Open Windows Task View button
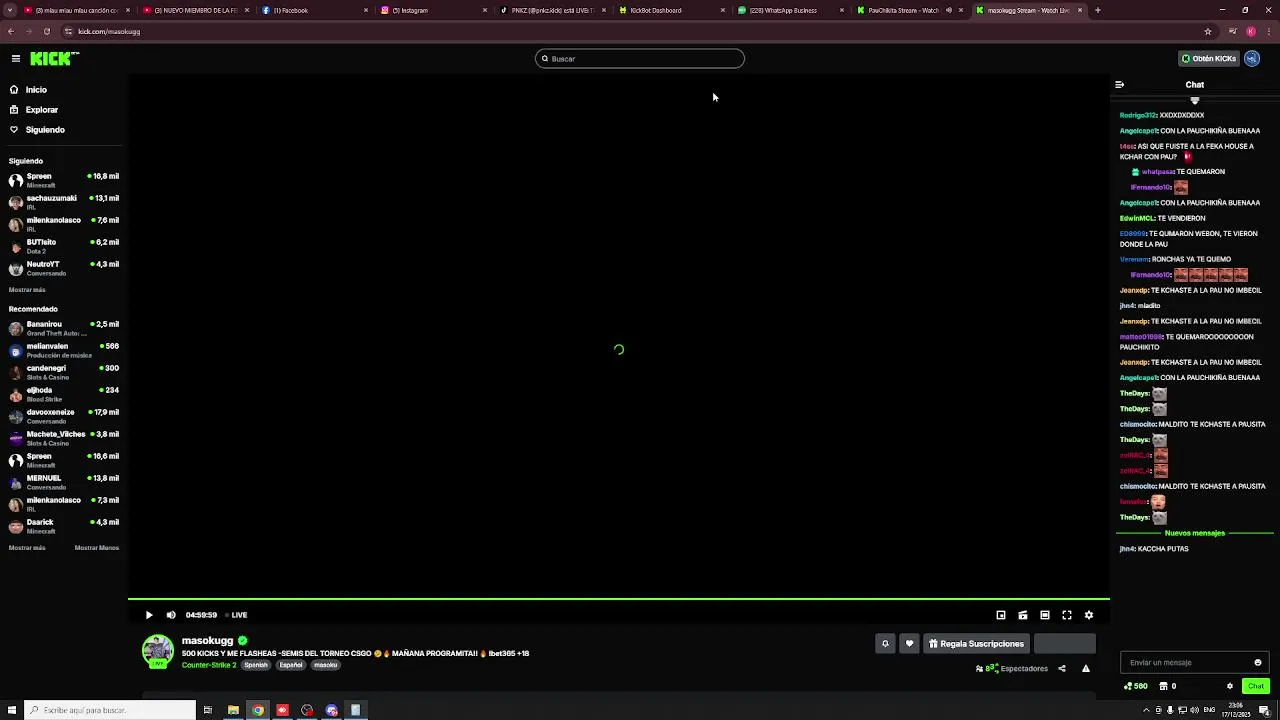1280x720 pixels. (x=208, y=710)
